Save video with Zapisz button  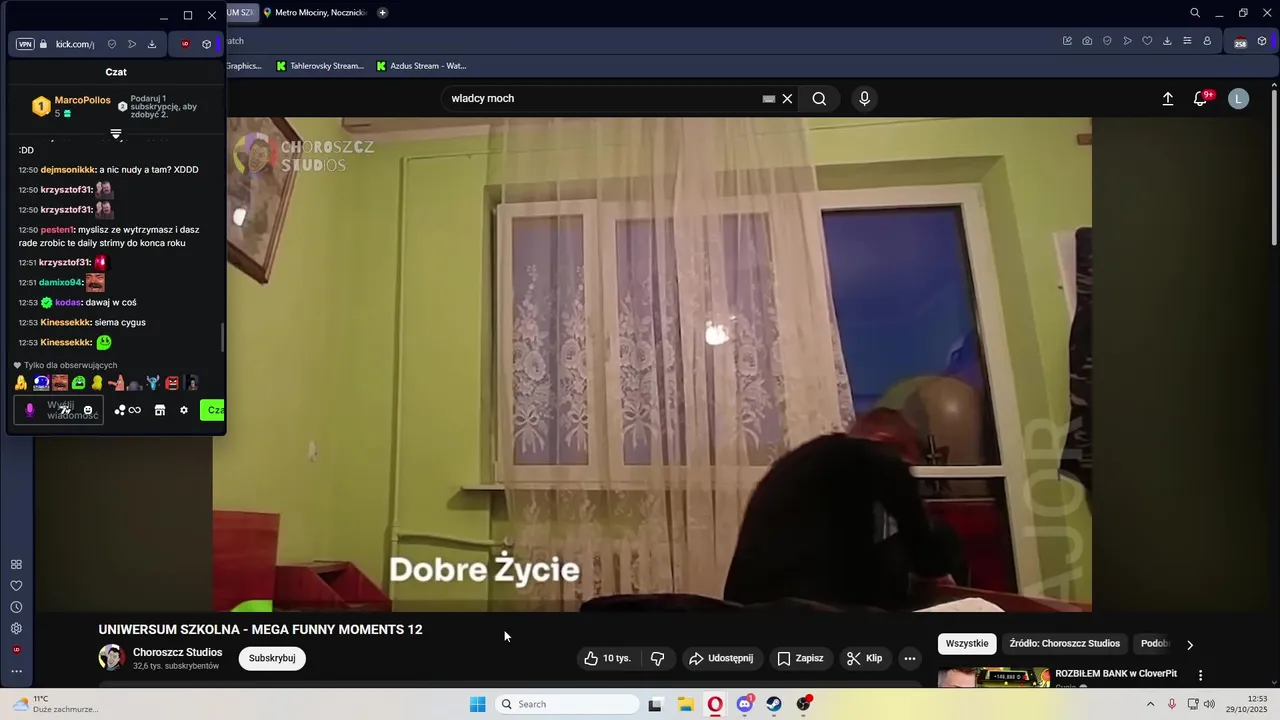pyautogui.click(x=800, y=658)
